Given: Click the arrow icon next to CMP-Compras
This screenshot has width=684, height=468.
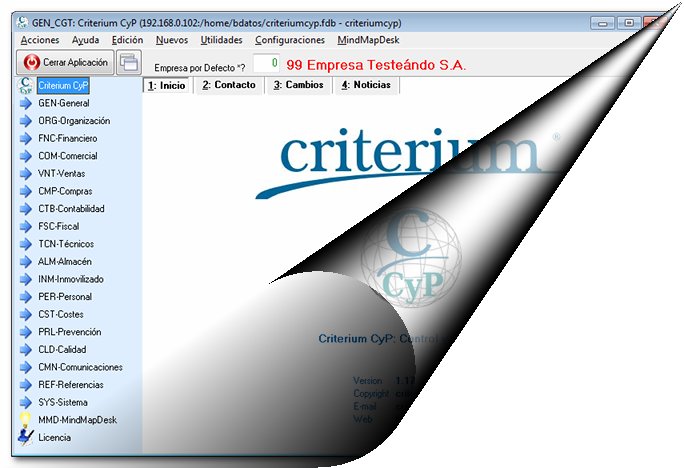Looking at the screenshot, I should (26, 191).
